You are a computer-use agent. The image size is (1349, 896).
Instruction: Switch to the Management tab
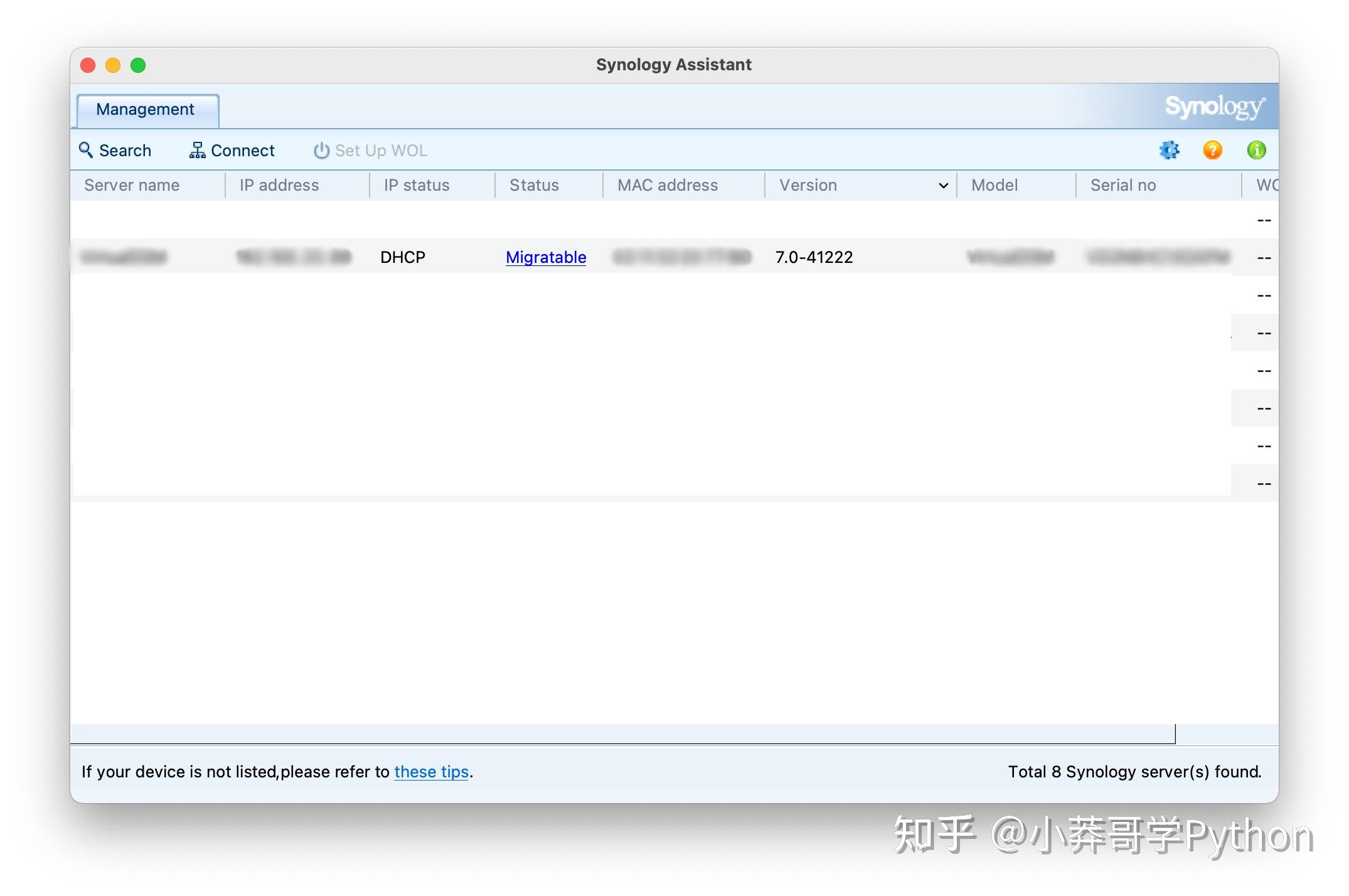tap(147, 110)
